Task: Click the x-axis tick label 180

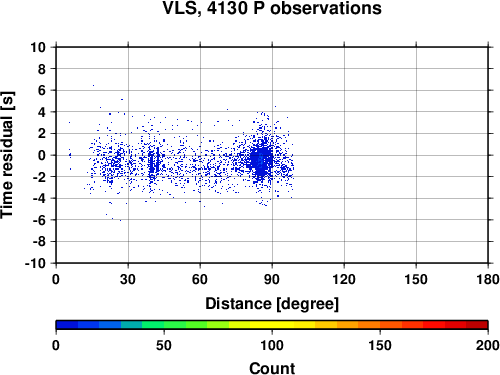Action: tap(488, 279)
